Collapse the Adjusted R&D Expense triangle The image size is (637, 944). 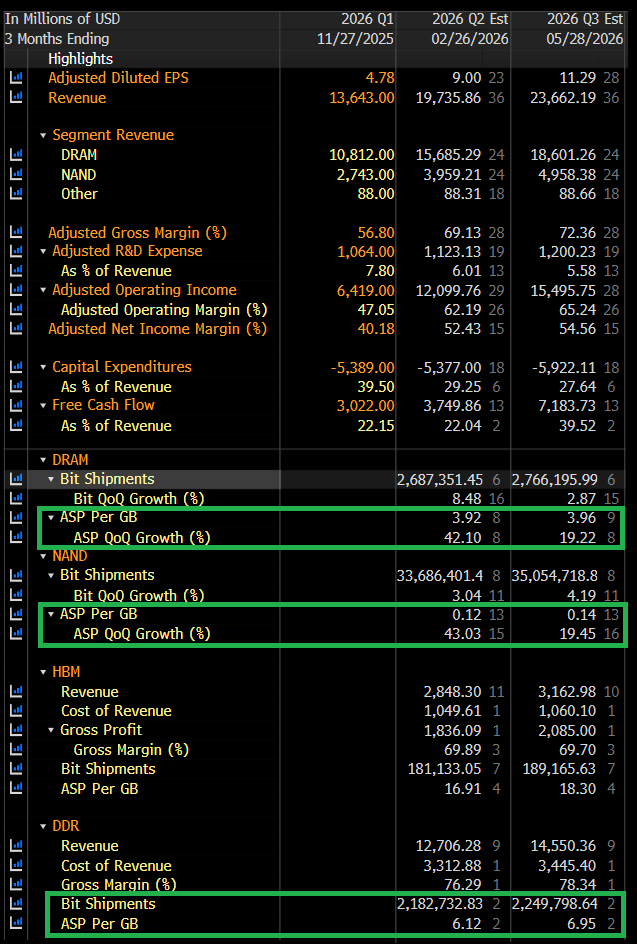(x=43, y=252)
